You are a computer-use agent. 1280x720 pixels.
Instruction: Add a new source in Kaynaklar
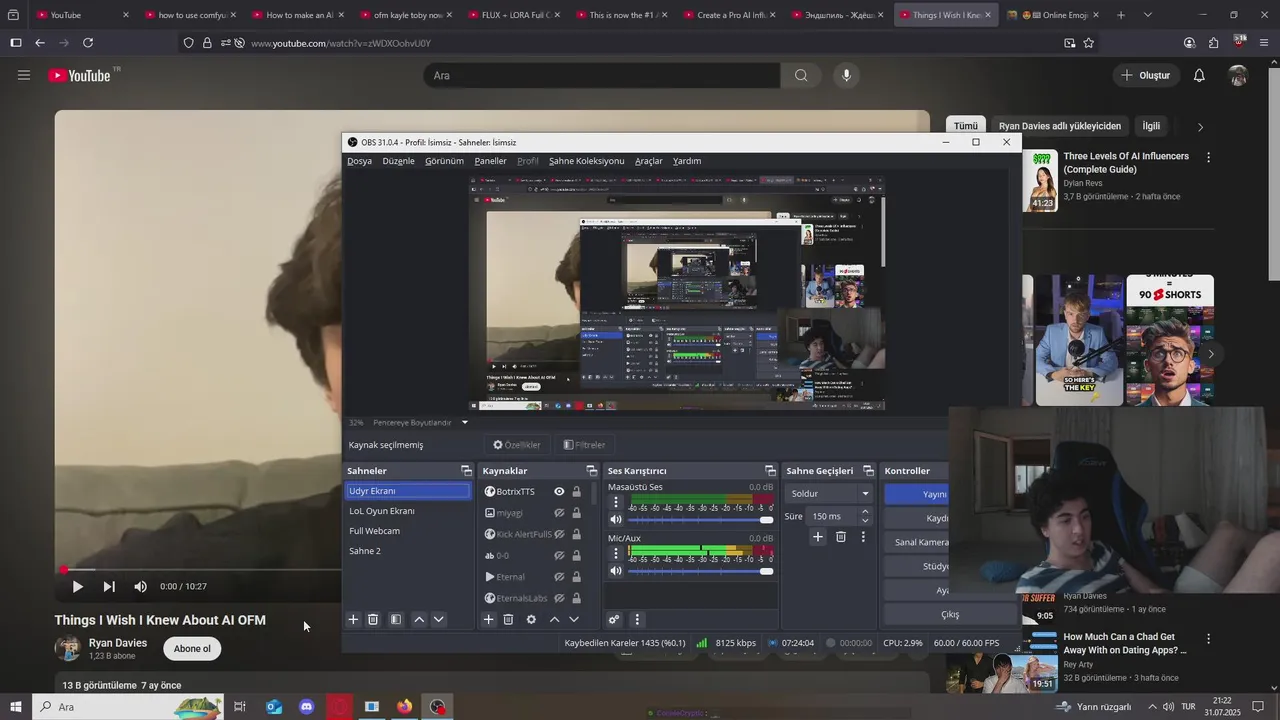point(489,620)
